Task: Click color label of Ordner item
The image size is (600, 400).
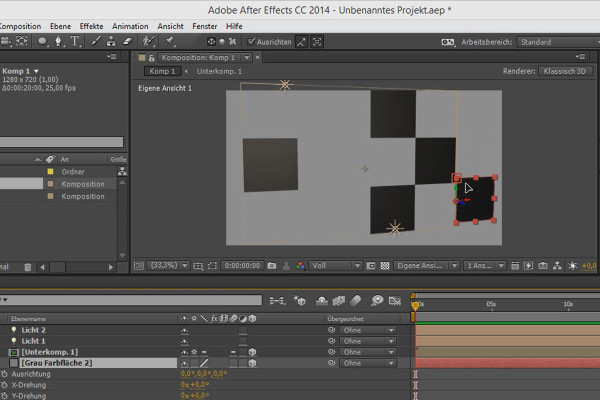Action: tap(50, 171)
